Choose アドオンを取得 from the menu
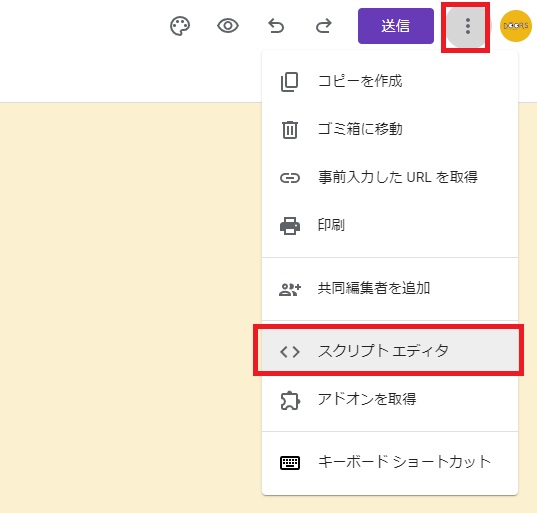 (390, 399)
